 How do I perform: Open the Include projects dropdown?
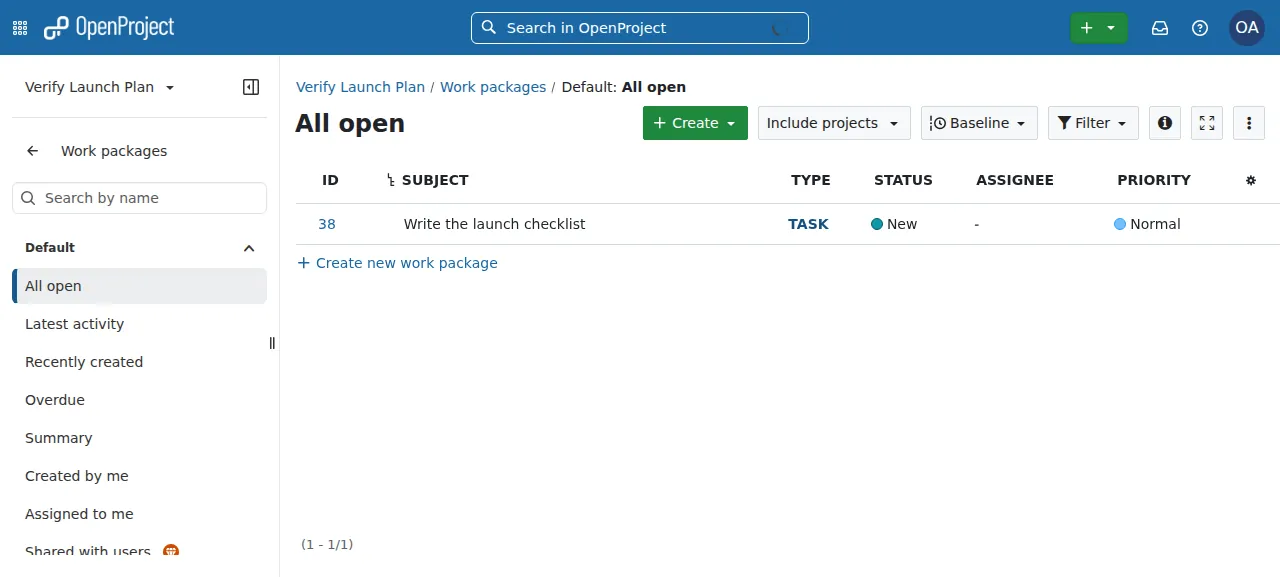834,123
